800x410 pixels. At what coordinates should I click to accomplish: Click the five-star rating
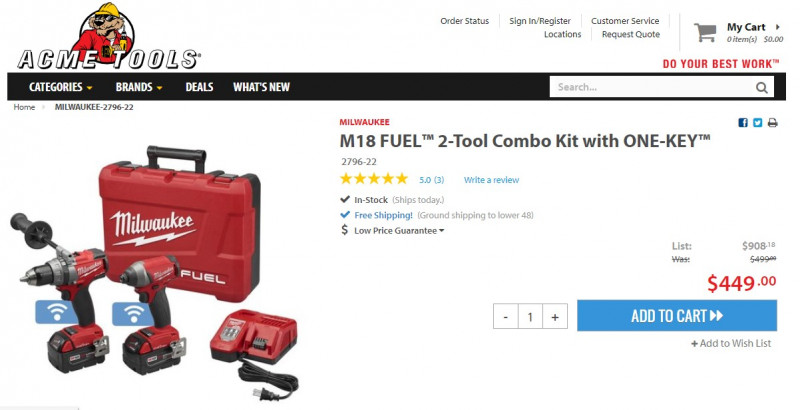(374, 179)
